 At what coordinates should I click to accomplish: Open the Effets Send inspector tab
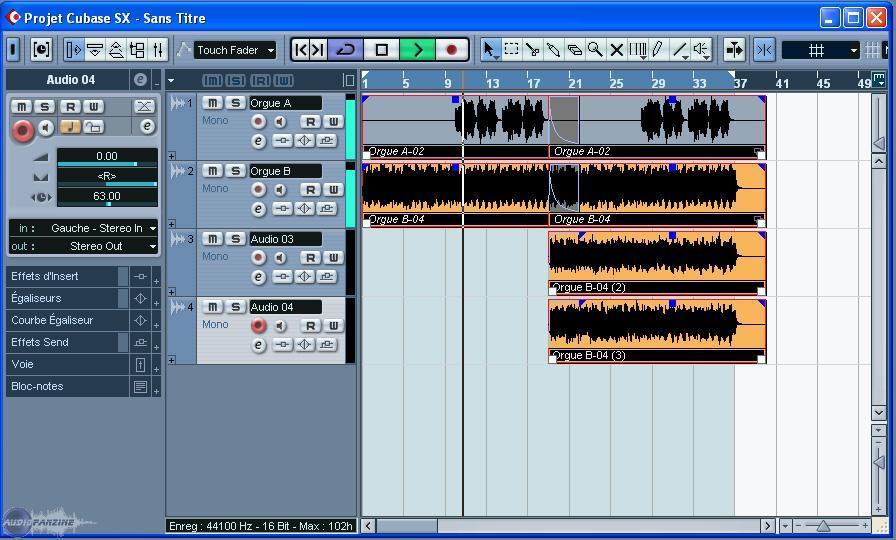pos(65,342)
